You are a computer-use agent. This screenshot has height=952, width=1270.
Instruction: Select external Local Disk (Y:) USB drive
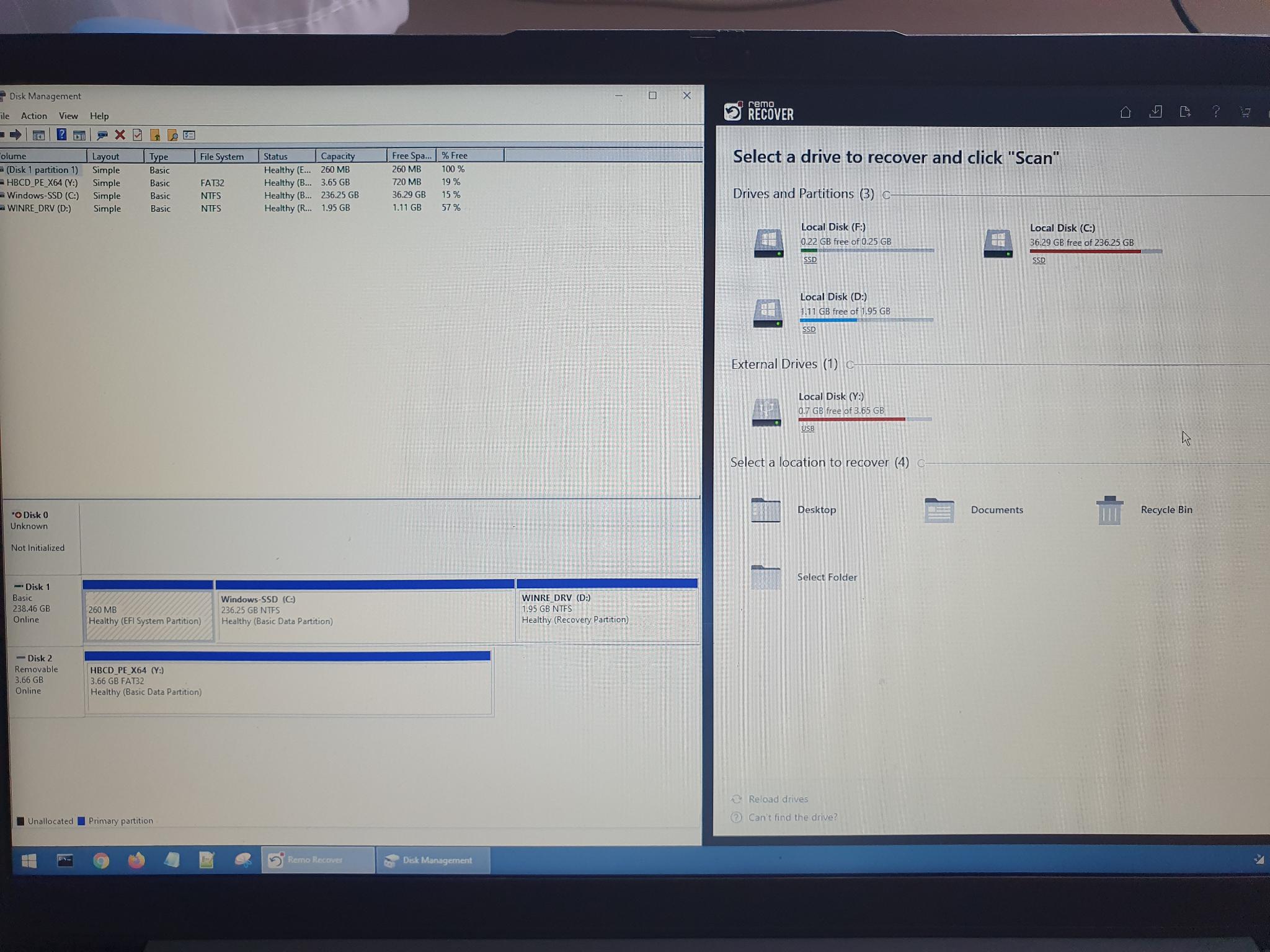pyautogui.click(x=841, y=412)
